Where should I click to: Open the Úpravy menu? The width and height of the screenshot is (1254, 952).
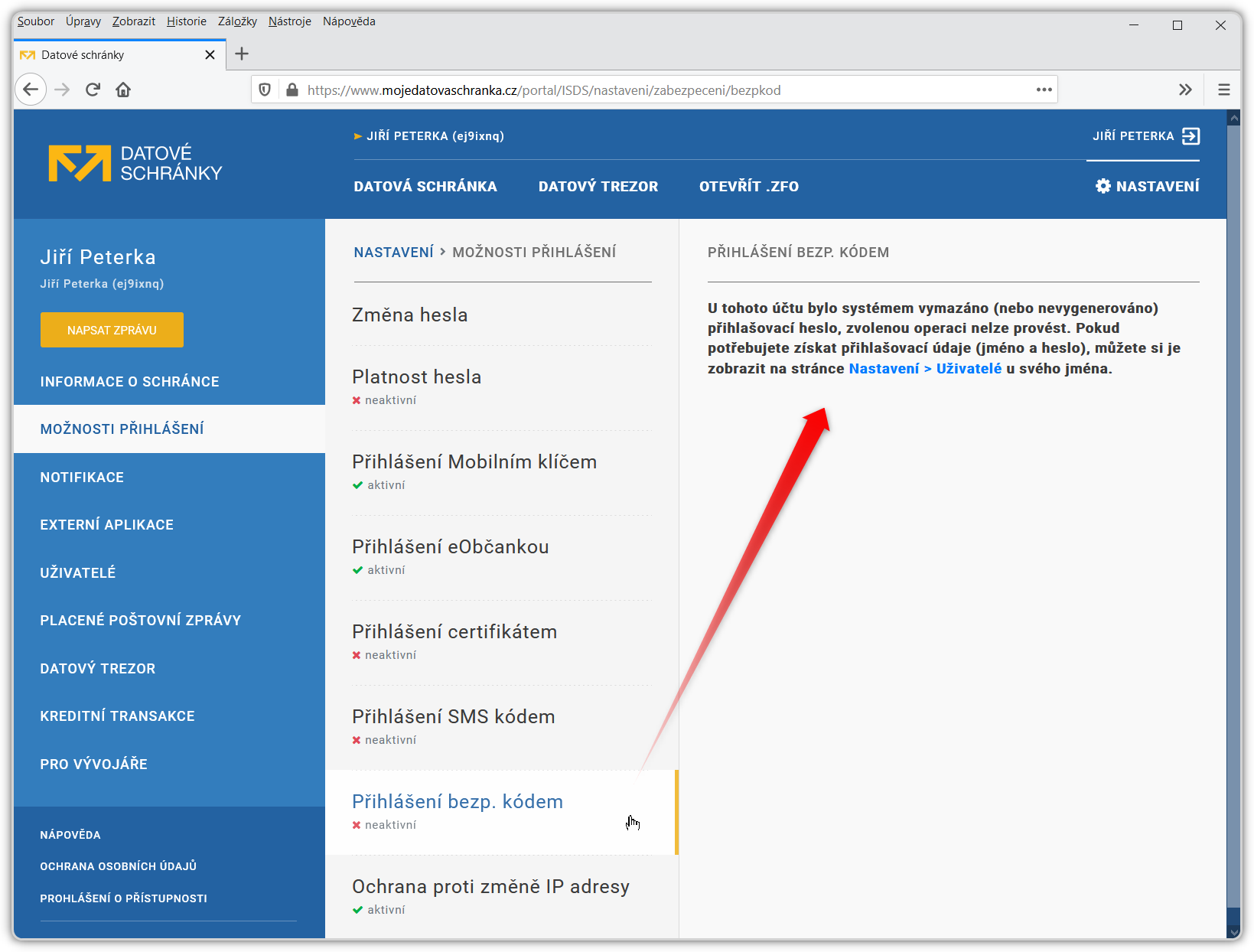(83, 21)
